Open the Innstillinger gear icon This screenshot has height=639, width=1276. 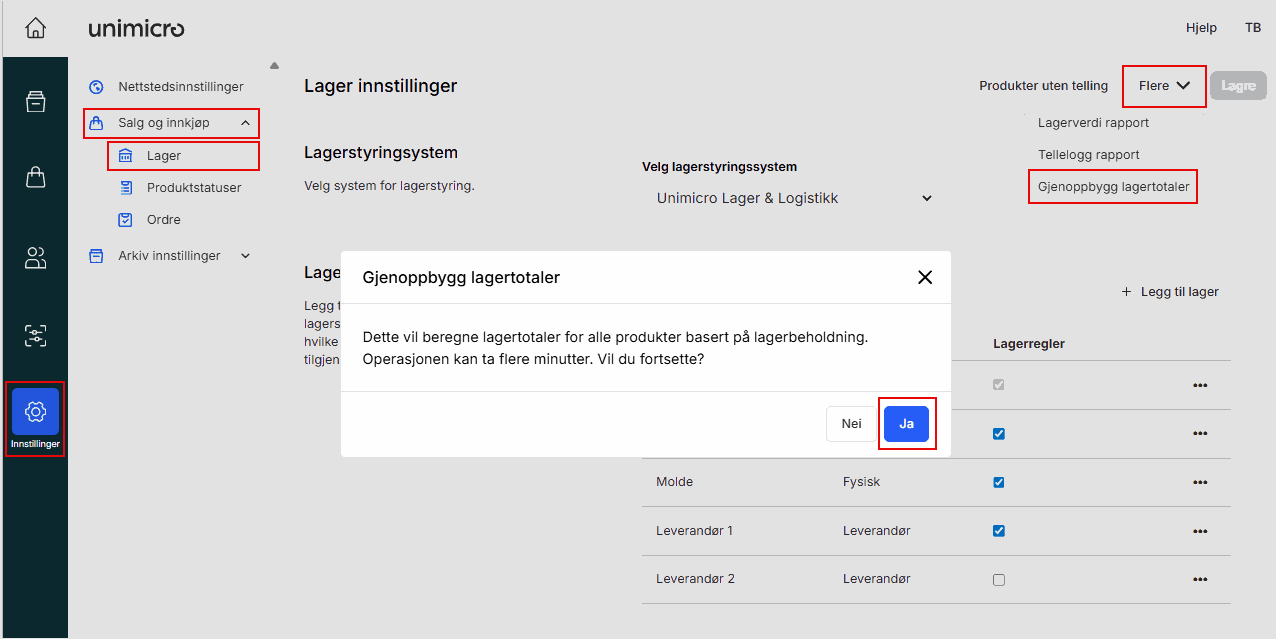[35, 411]
